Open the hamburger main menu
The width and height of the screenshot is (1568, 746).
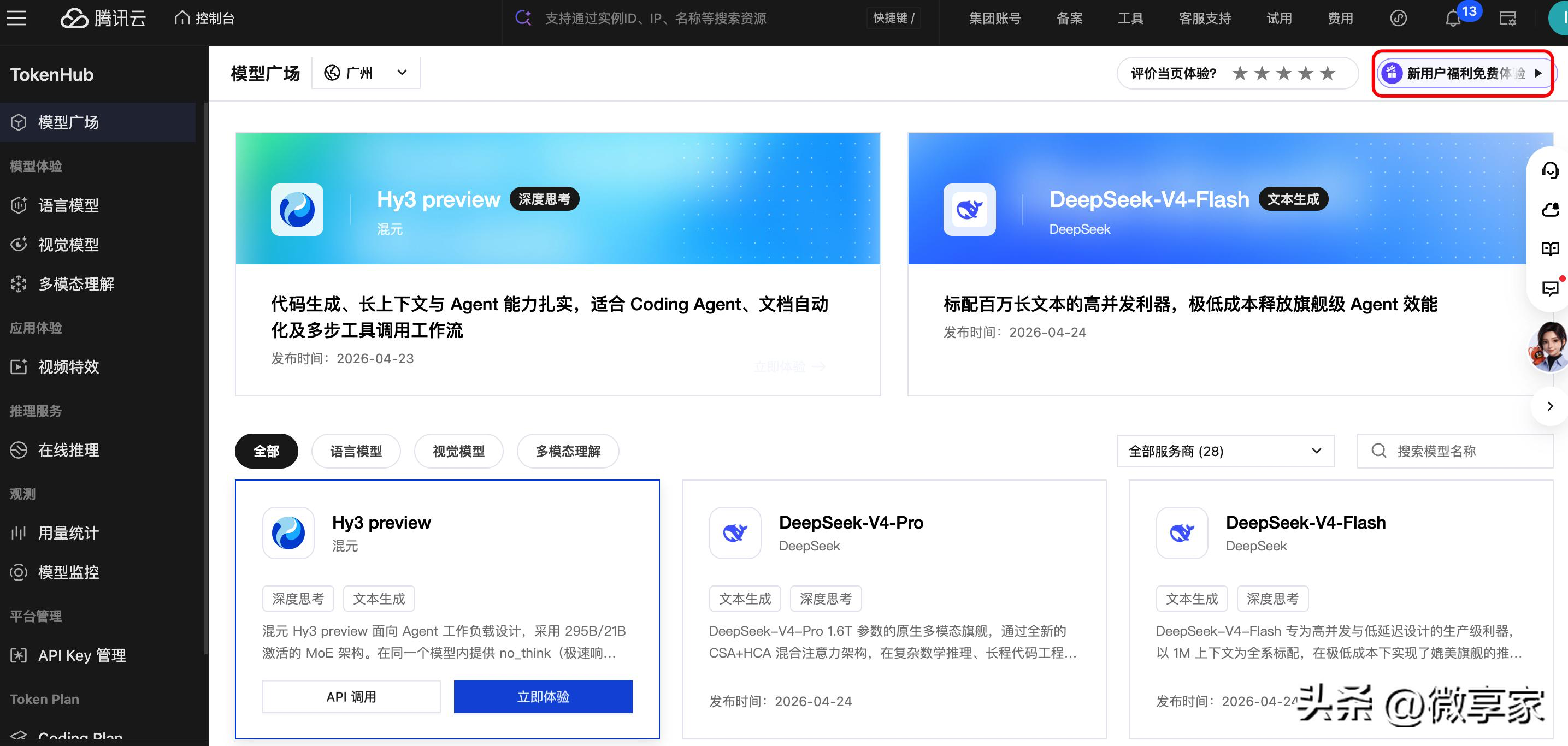pos(16,18)
